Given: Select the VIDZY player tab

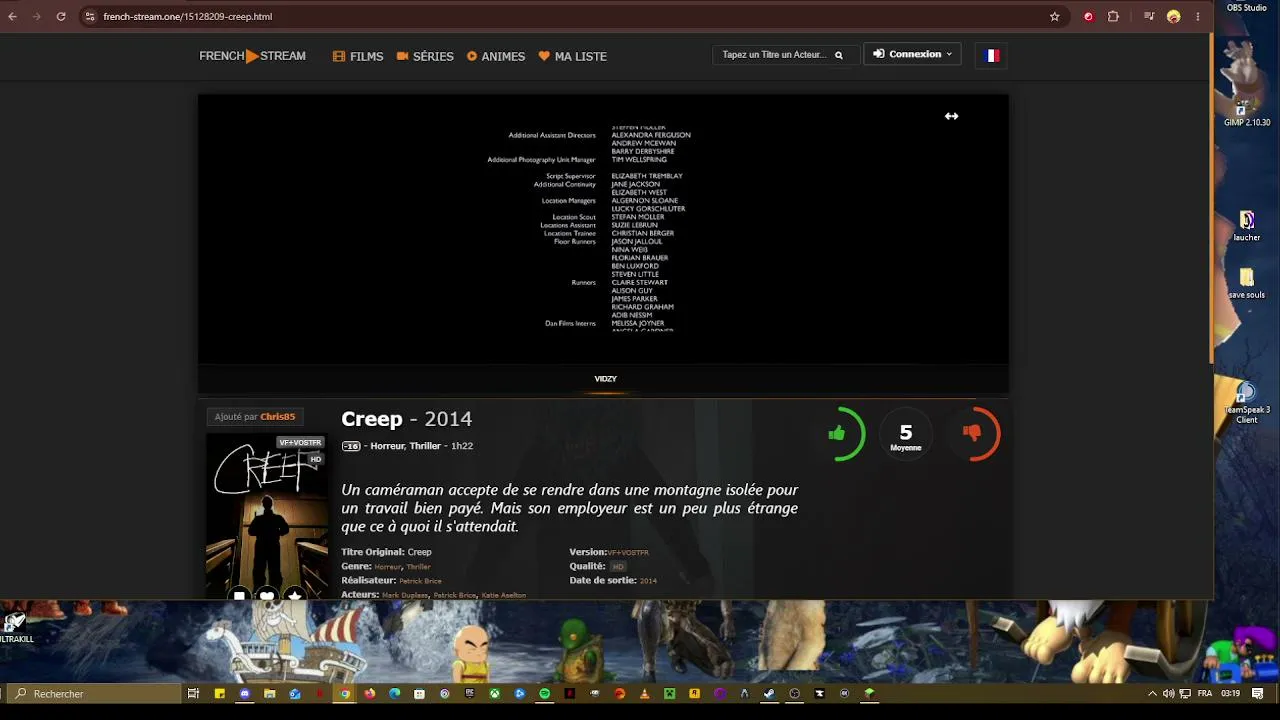Looking at the screenshot, I should click(605, 379).
